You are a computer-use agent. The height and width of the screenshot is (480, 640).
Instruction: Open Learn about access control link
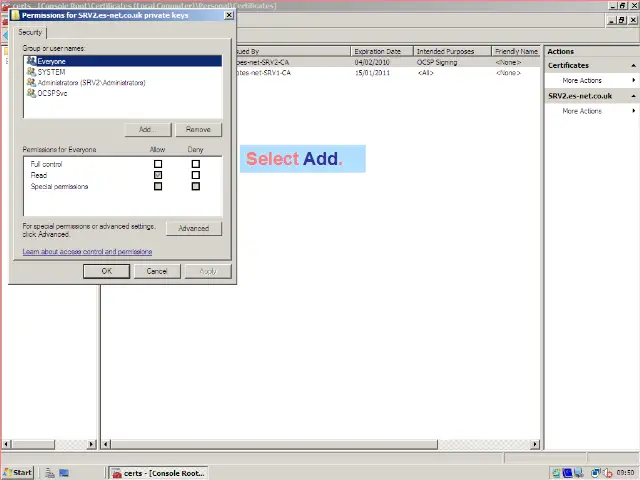pos(87,252)
